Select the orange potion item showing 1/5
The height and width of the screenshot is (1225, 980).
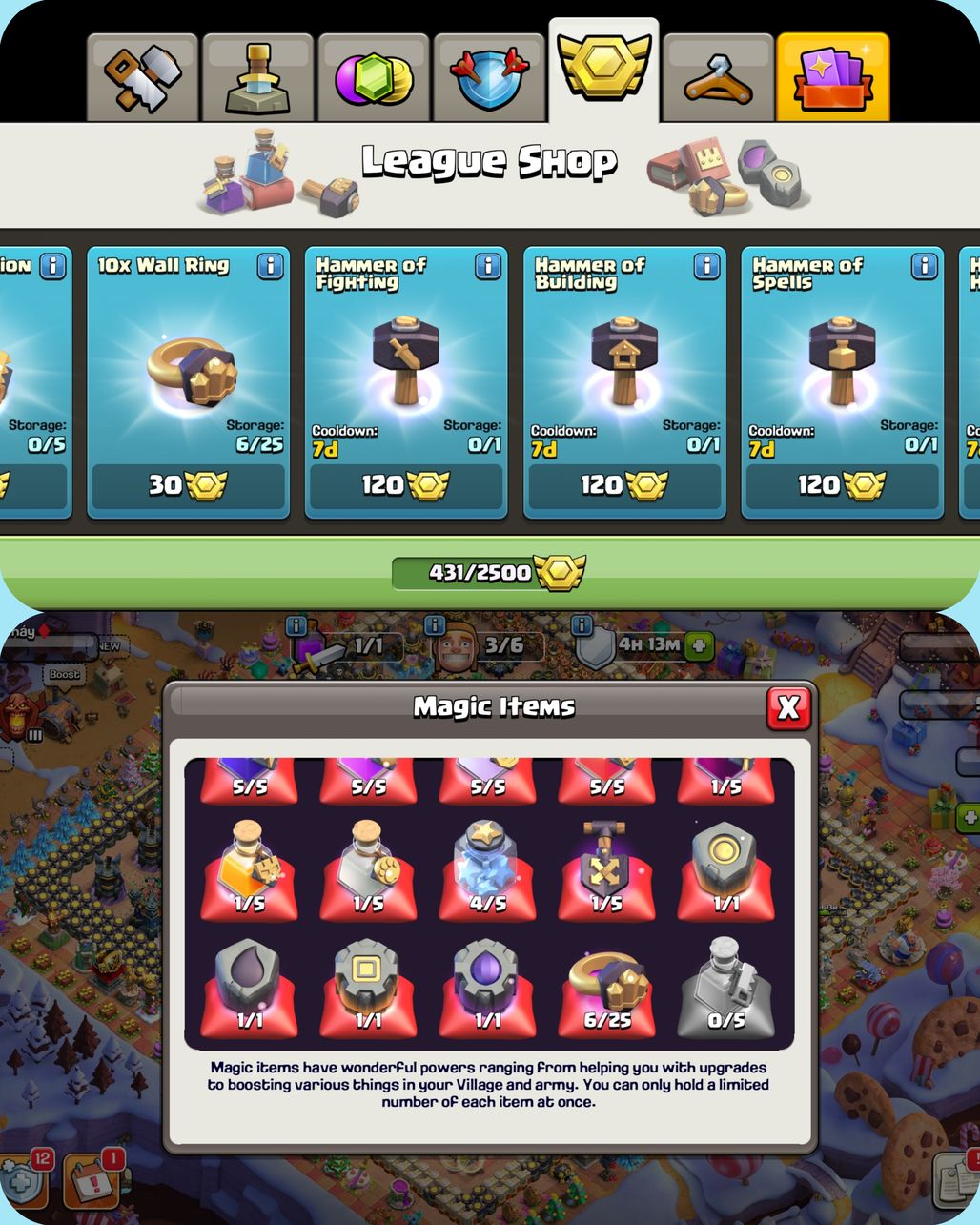point(249,870)
